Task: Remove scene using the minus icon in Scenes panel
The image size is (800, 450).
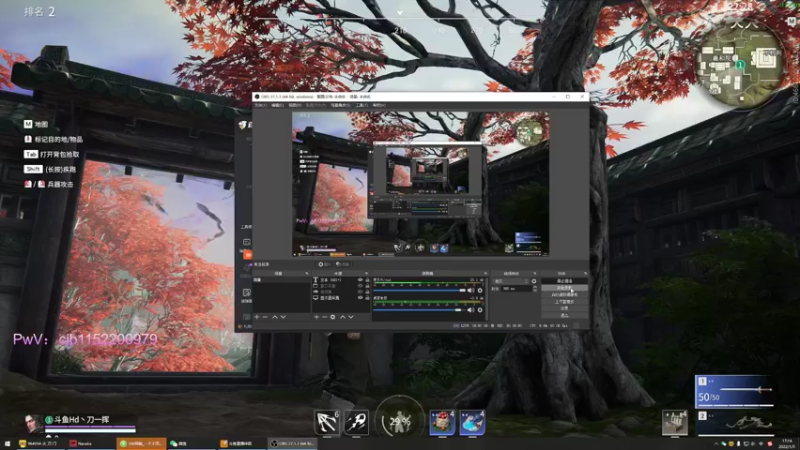Action: [265, 317]
